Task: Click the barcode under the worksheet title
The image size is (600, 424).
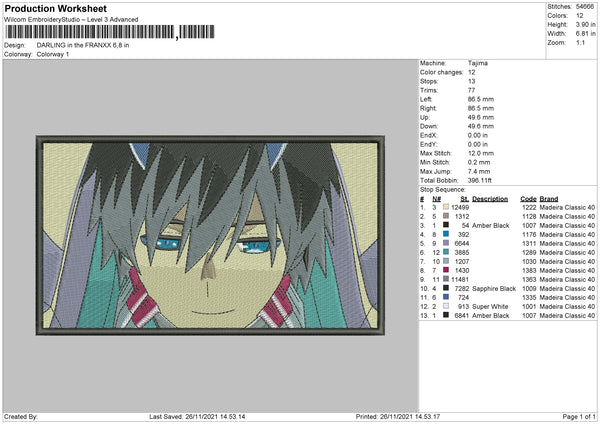Action: (x=110, y=32)
